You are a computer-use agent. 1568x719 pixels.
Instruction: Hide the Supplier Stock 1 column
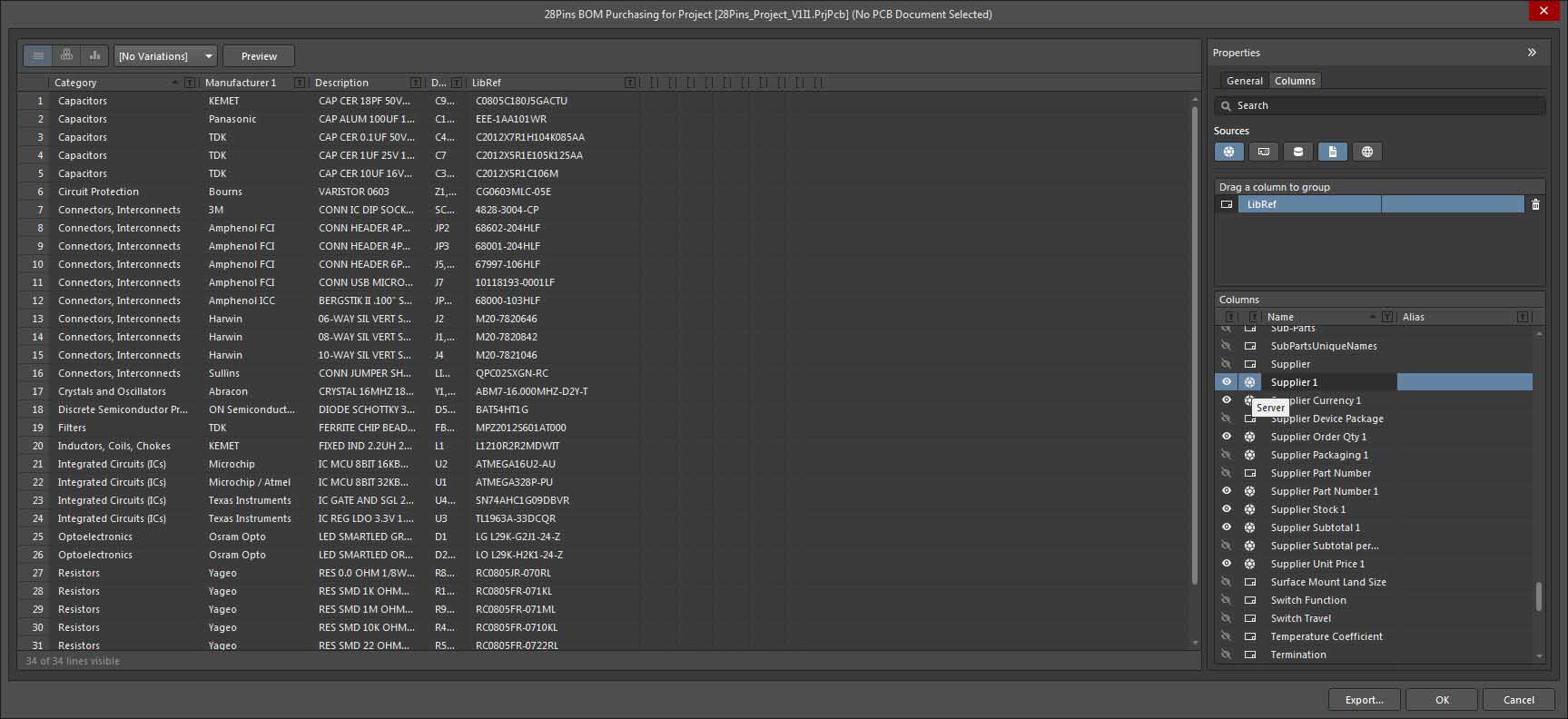[x=1227, y=509]
